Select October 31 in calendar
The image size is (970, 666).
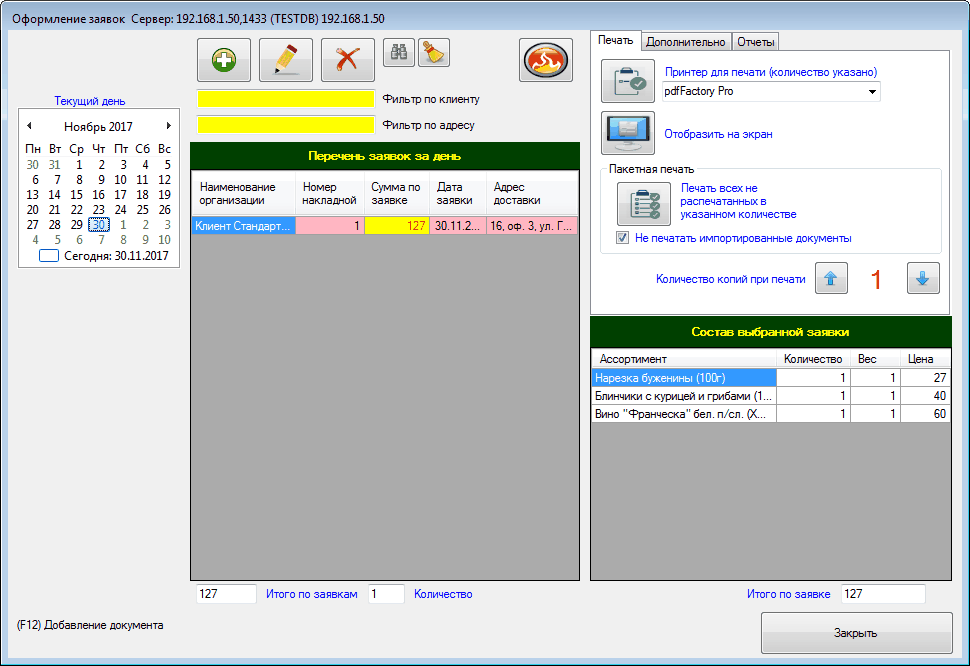coord(54,164)
